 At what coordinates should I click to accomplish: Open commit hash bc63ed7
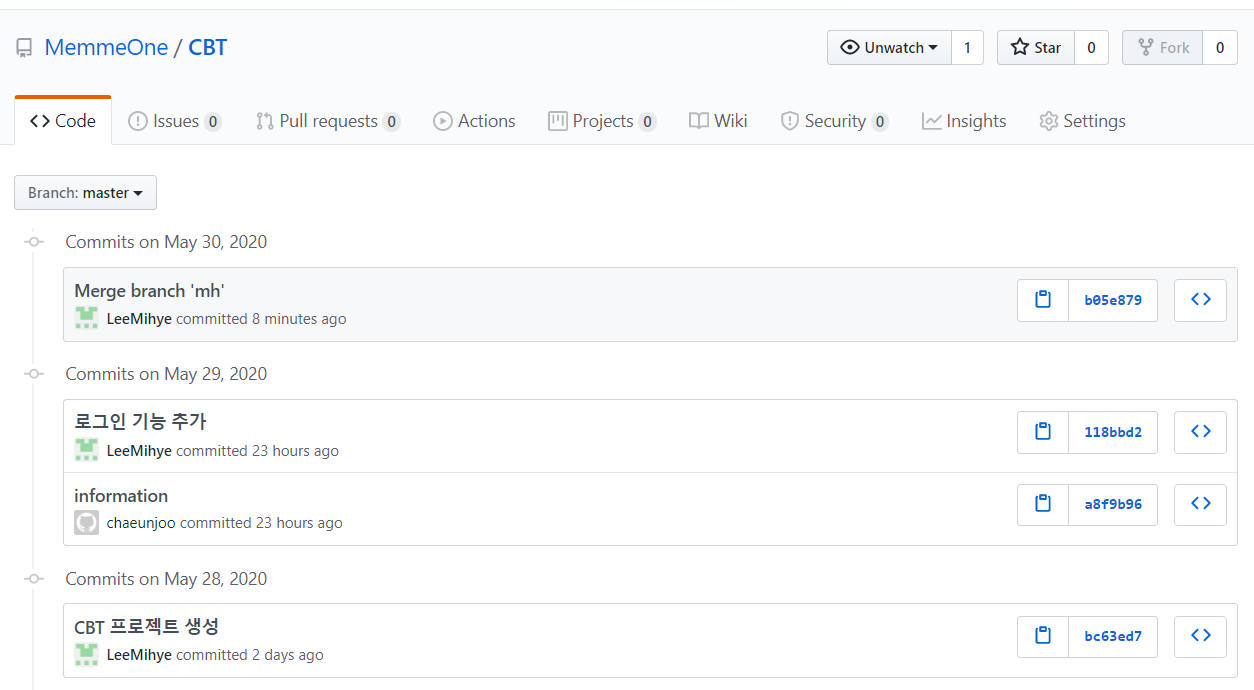pyautogui.click(x=1113, y=636)
